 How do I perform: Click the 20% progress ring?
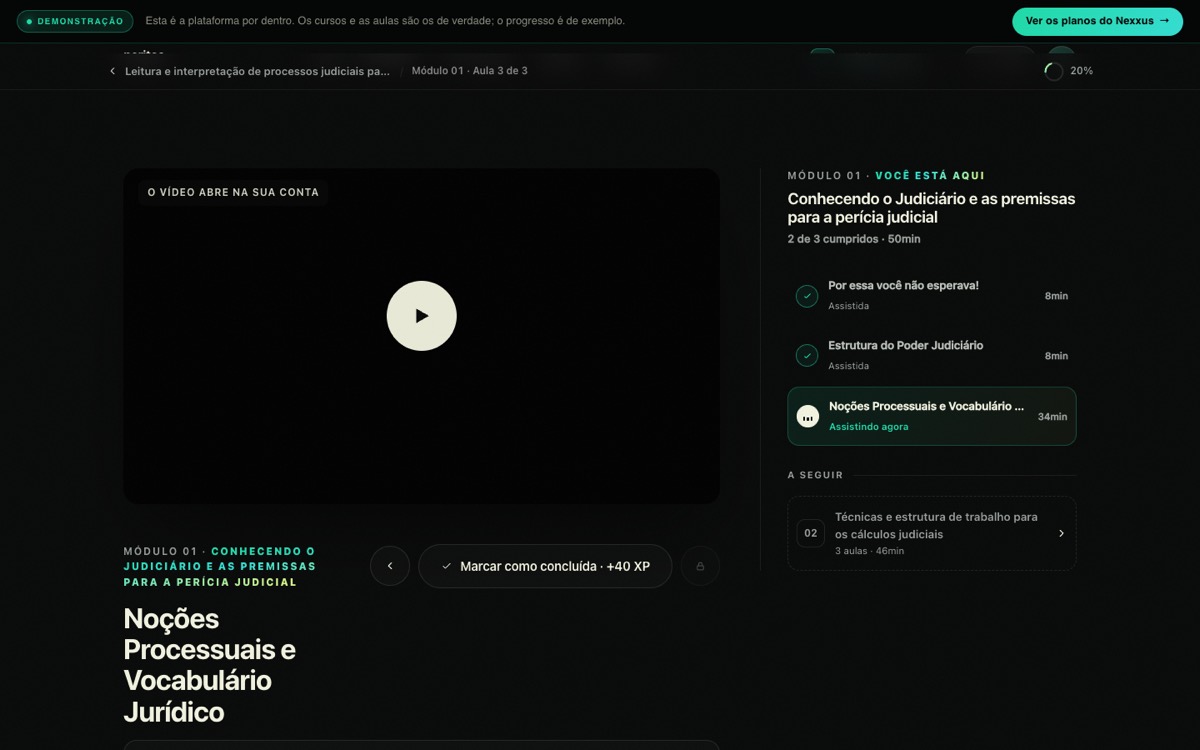coord(1053,71)
